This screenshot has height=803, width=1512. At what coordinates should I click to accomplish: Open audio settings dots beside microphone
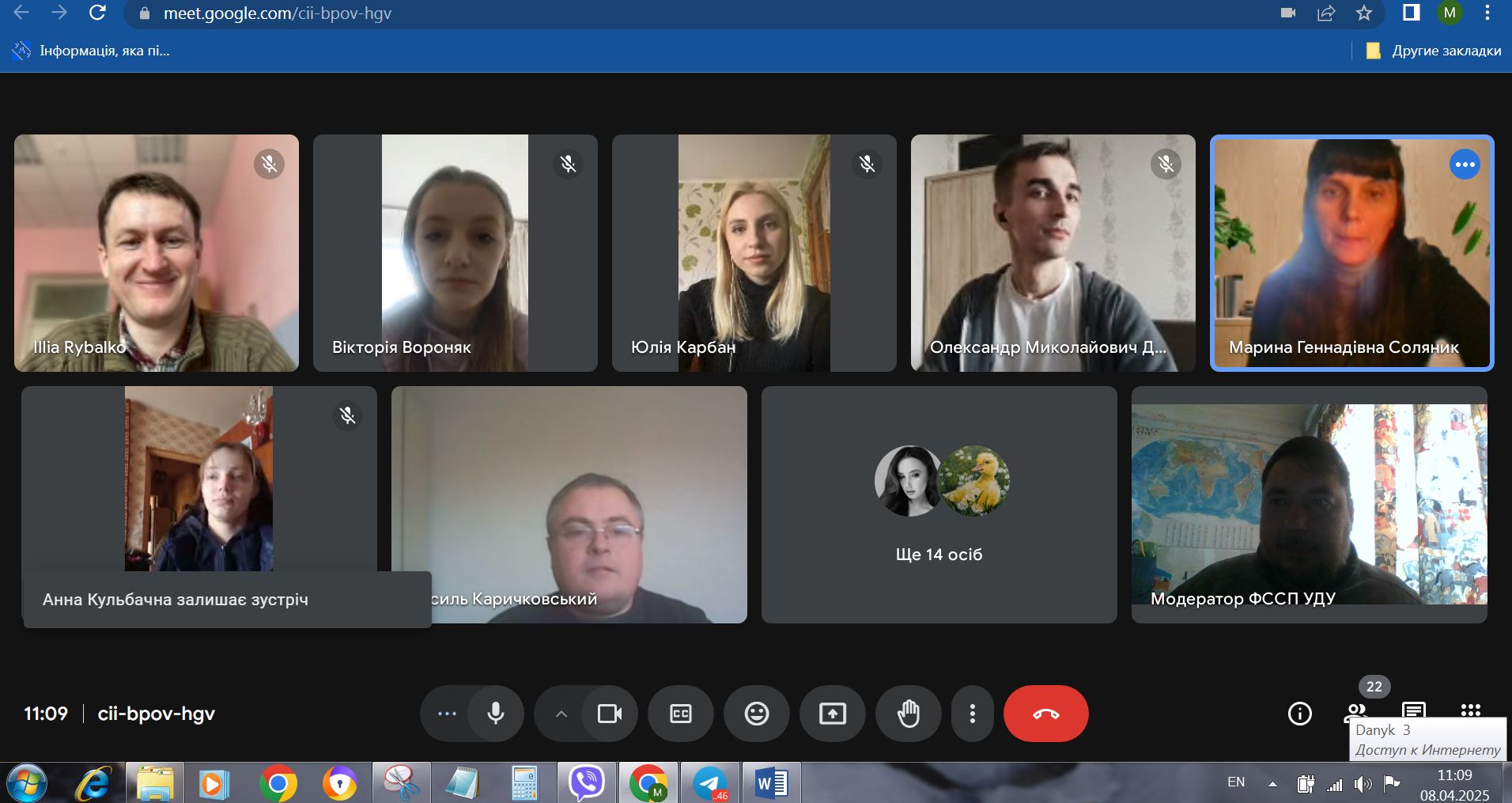[447, 714]
